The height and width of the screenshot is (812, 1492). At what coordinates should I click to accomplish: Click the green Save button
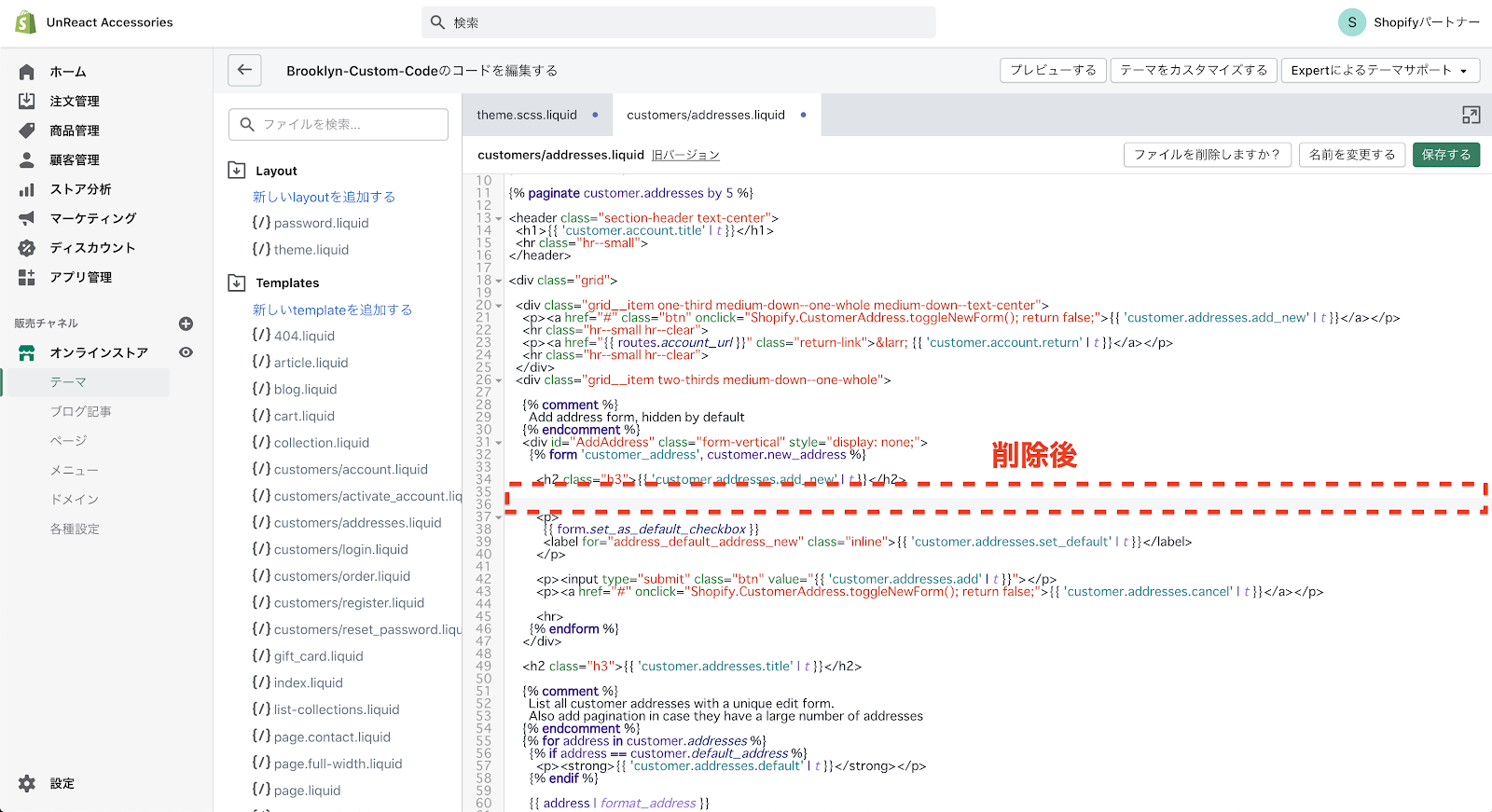coord(1445,155)
